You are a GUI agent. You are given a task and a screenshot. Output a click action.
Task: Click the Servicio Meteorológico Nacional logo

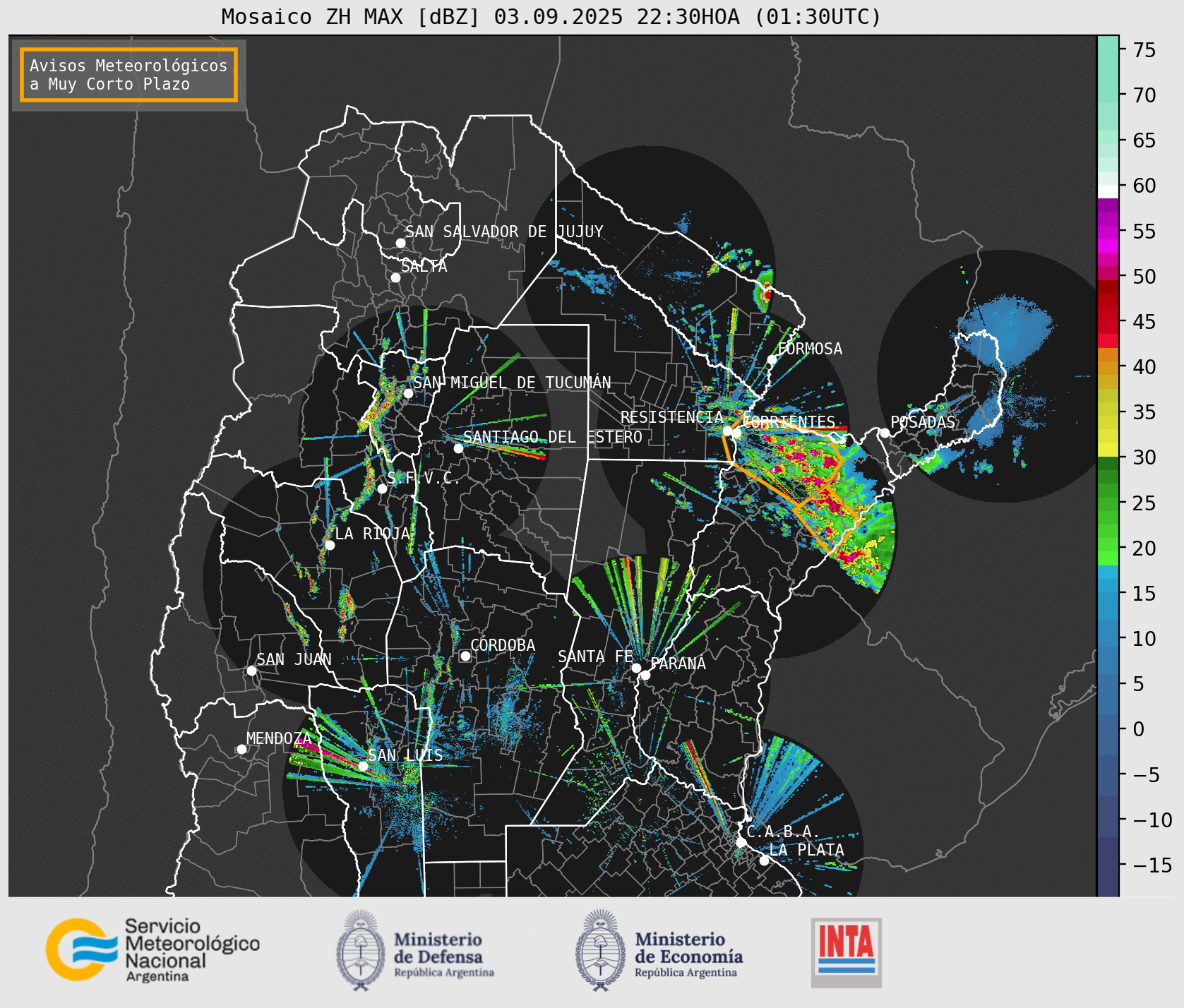(x=153, y=949)
